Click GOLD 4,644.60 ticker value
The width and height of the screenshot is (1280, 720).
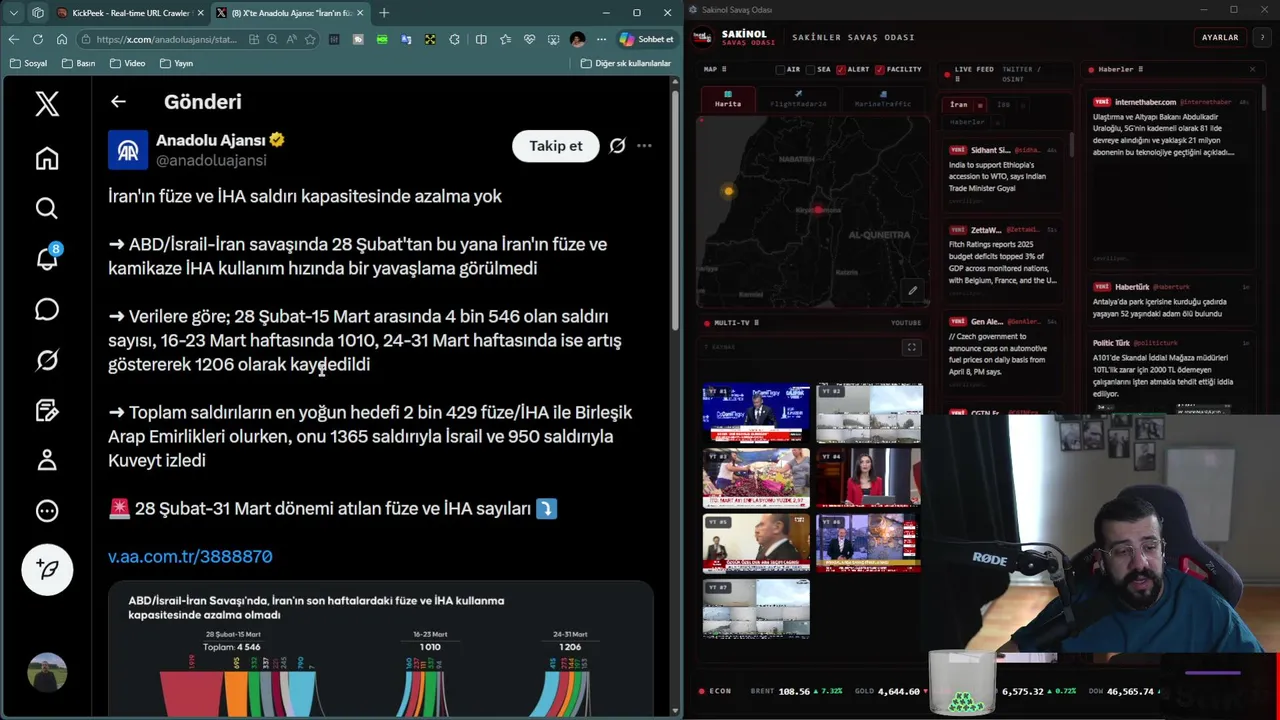point(899,691)
